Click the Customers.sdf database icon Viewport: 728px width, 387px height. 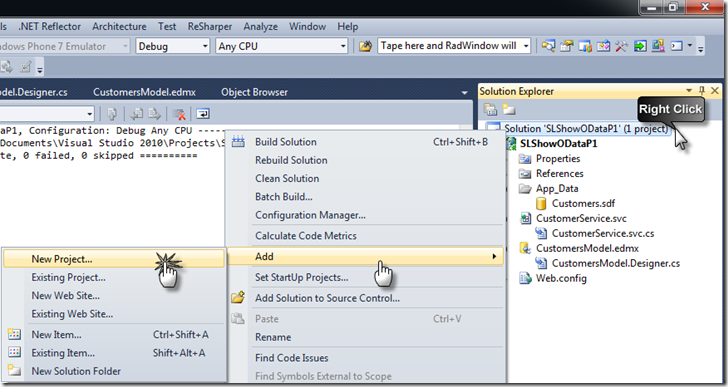pos(541,203)
